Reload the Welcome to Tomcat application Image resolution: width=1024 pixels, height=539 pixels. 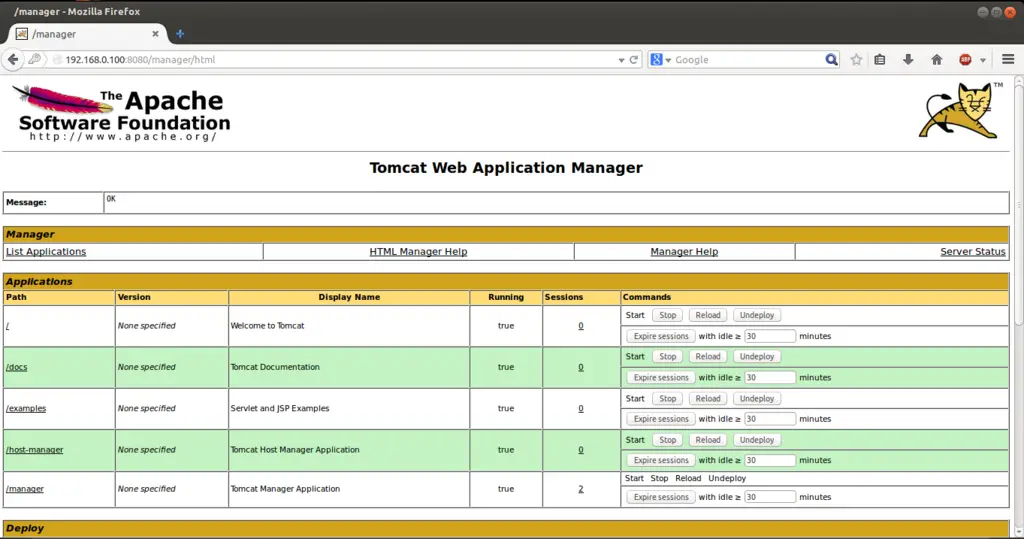coord(707,315)
